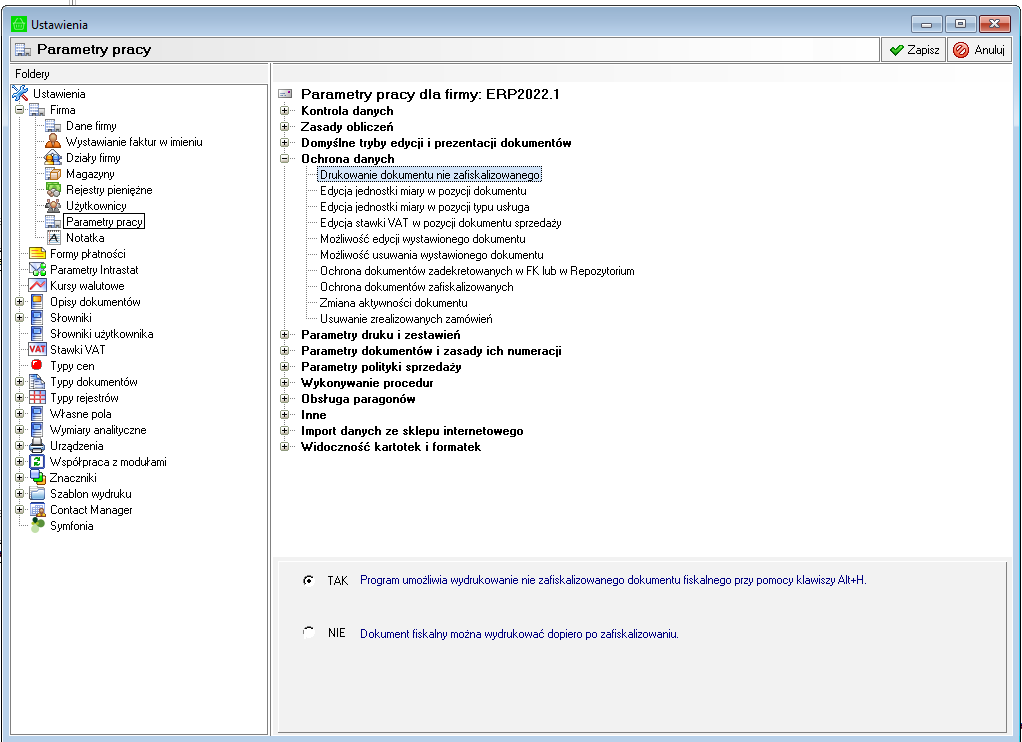Select Ochrona dokumentów zafiskalizowanych item
This screenshot has height=742, width=1022.
tap(416, 287)
